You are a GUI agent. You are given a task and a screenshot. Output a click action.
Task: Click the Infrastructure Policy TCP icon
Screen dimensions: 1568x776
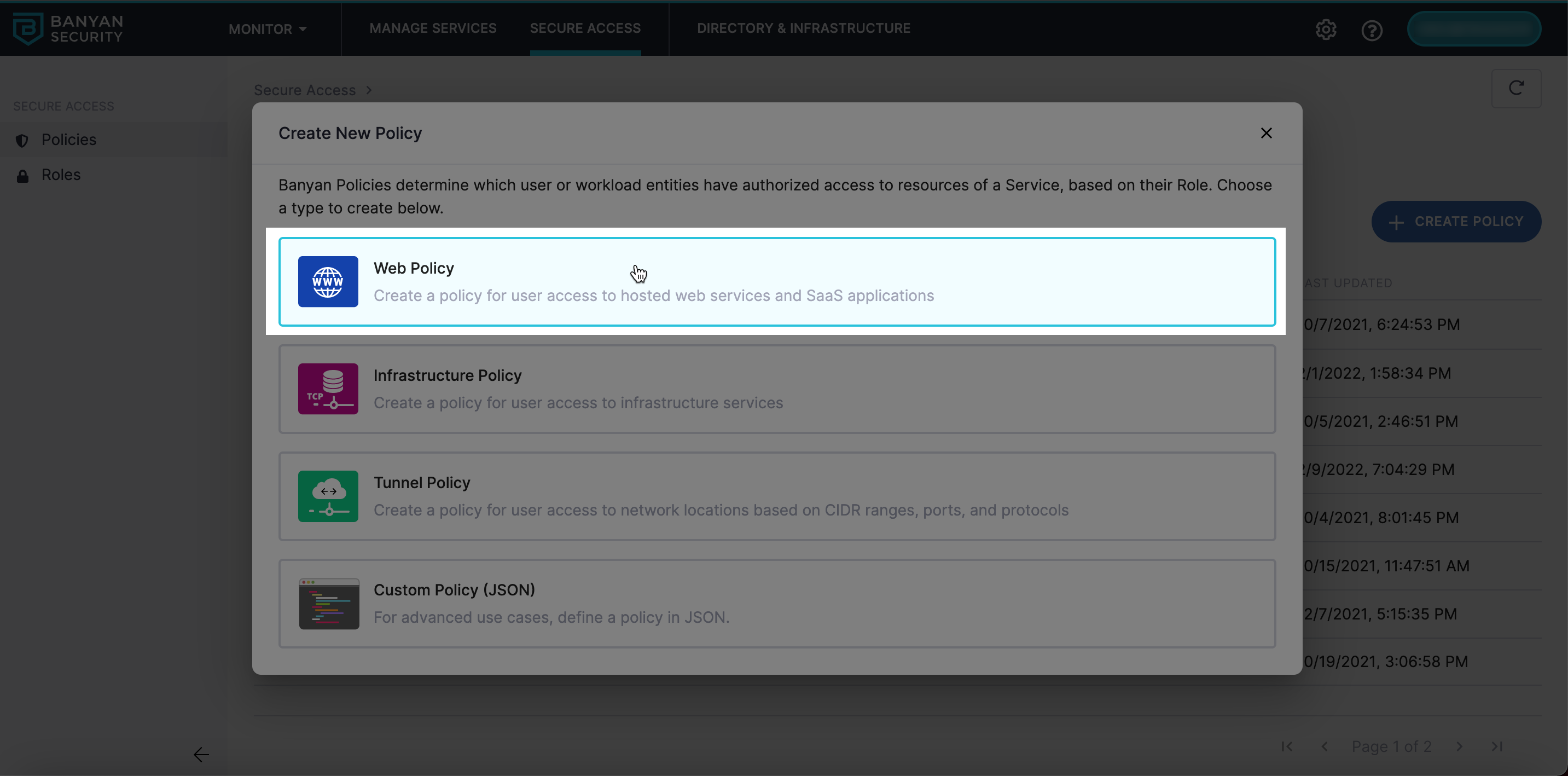[328, 389]
